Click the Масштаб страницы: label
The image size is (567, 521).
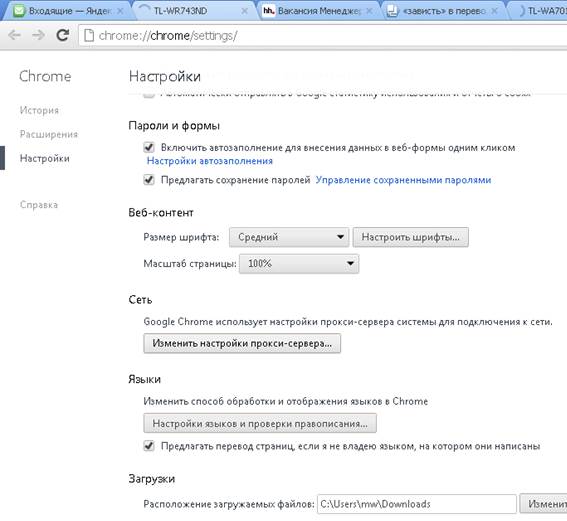(190, 264)
